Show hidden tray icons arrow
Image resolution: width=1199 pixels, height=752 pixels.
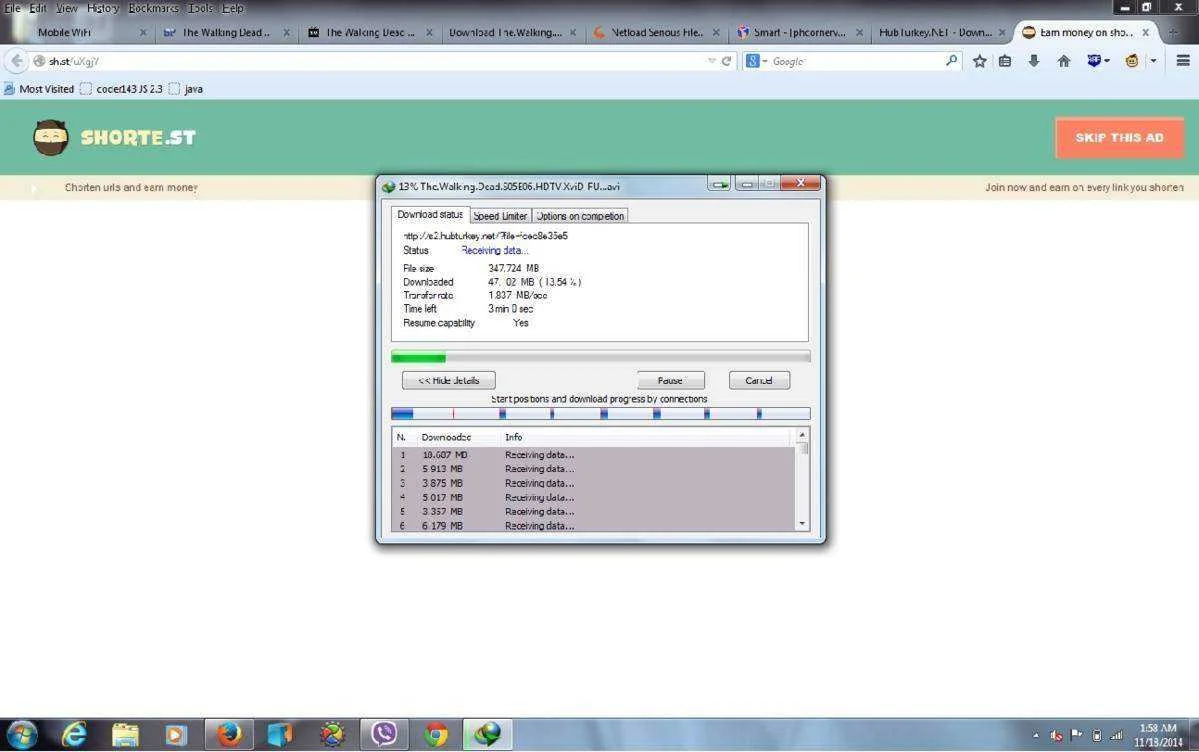(1036, 735)
